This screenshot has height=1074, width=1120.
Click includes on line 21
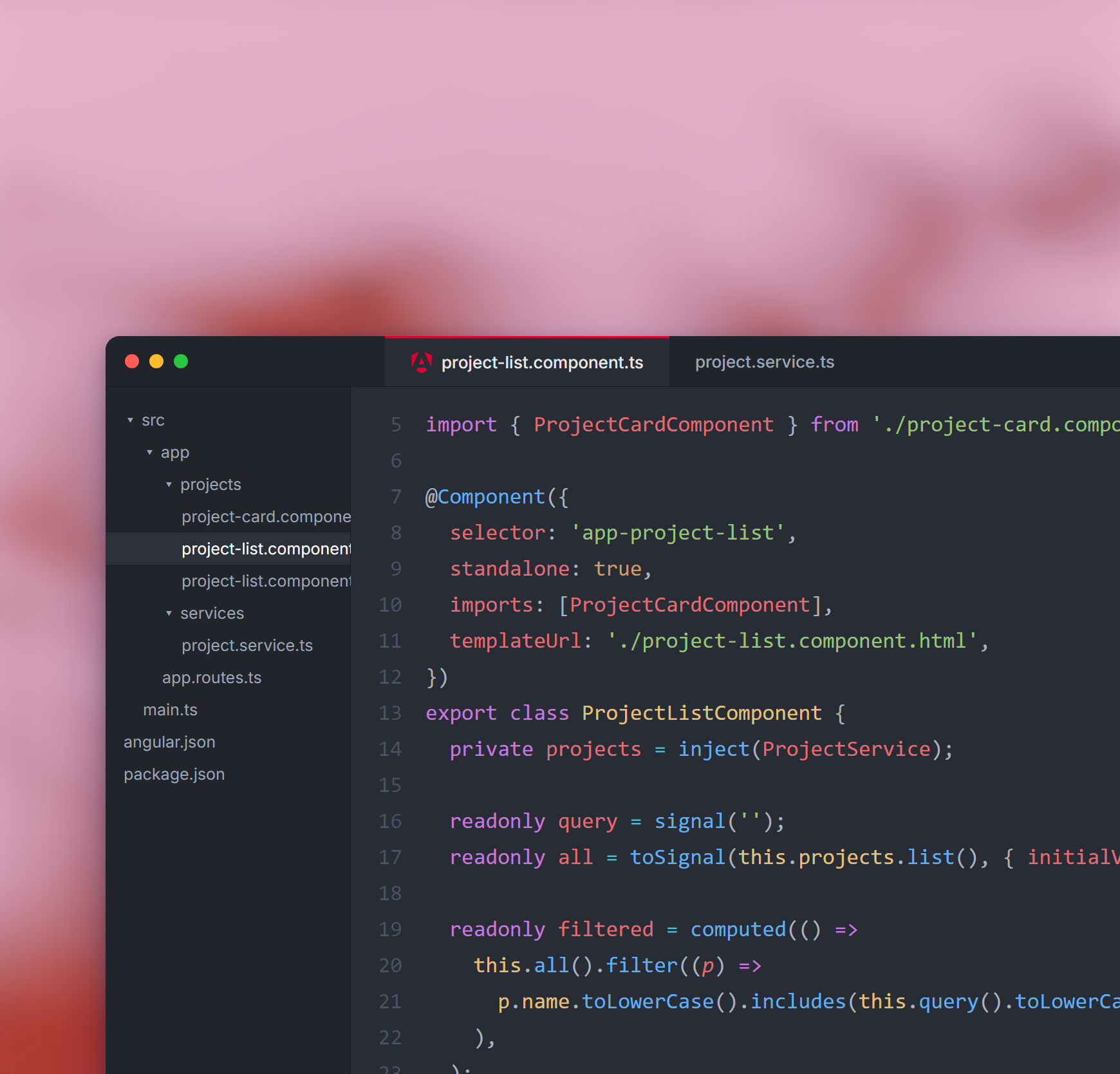[798, 1001]
